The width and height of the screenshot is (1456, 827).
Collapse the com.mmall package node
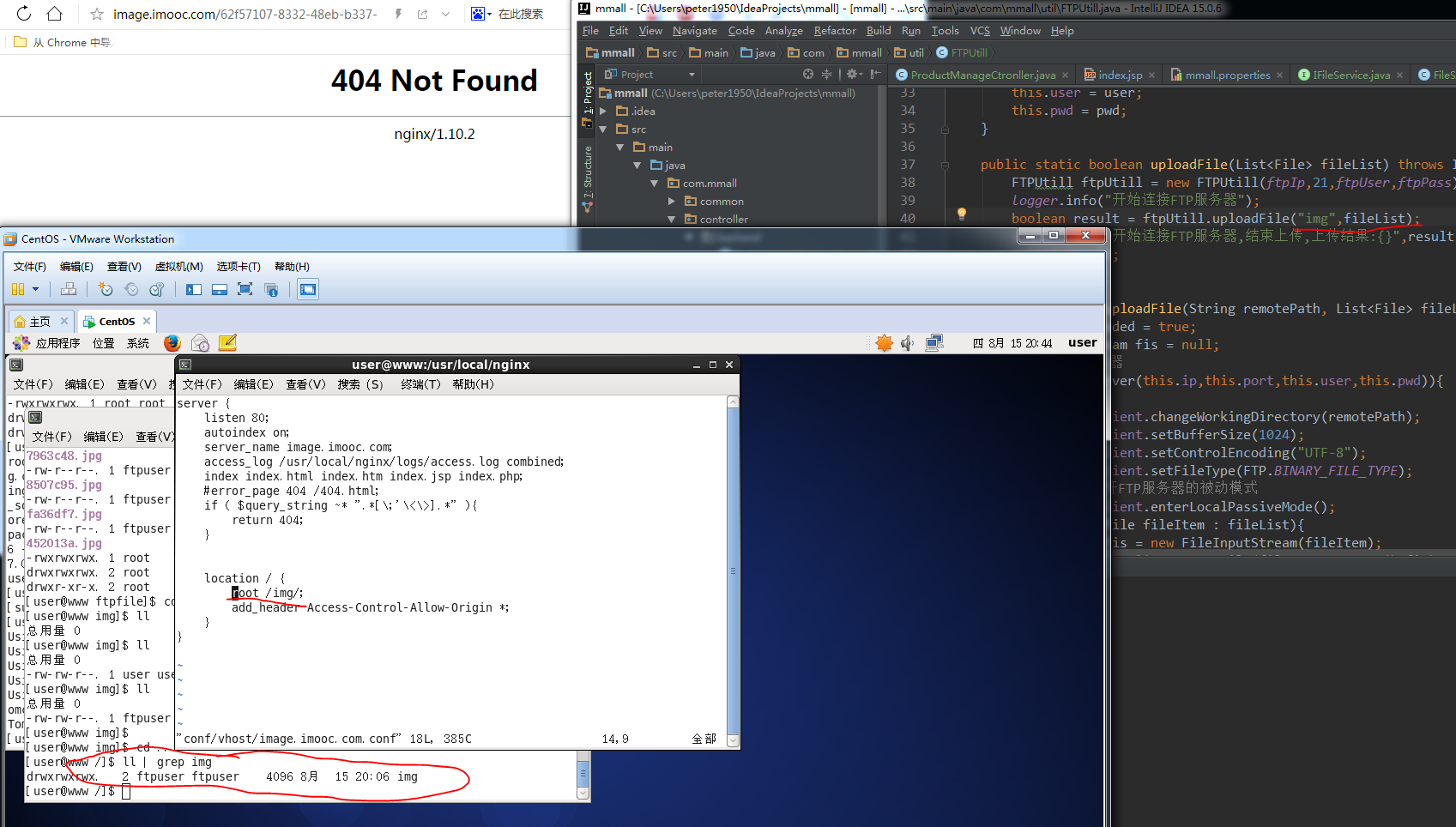point(655,184)
